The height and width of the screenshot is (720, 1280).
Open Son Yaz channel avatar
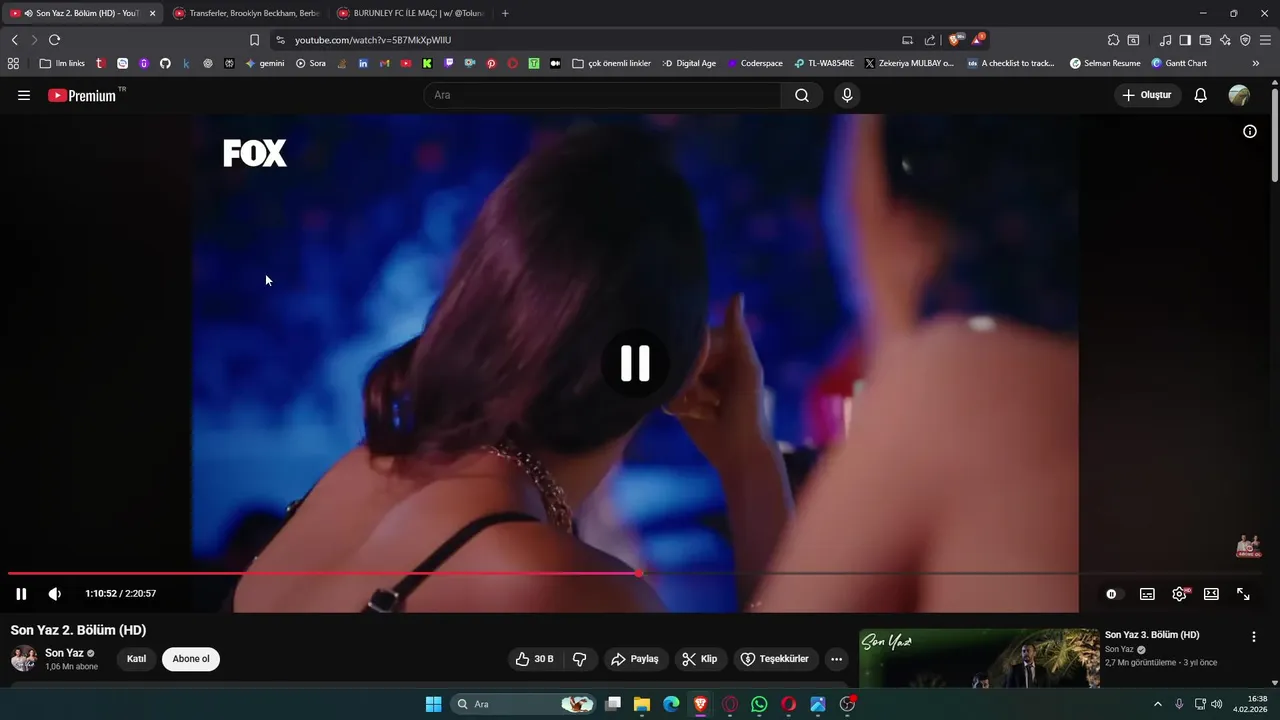[x=24, y=658]
